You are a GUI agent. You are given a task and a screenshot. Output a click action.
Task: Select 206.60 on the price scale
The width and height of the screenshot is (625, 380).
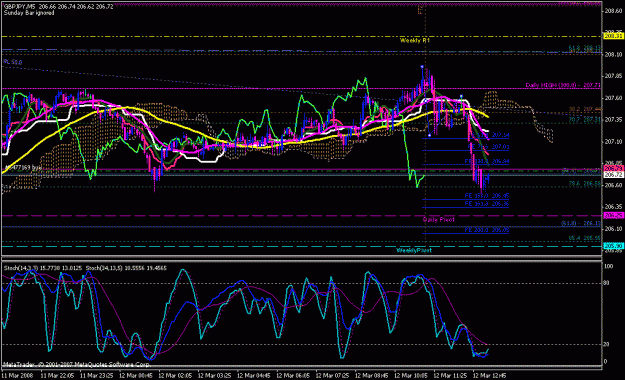tap(613, 185)
